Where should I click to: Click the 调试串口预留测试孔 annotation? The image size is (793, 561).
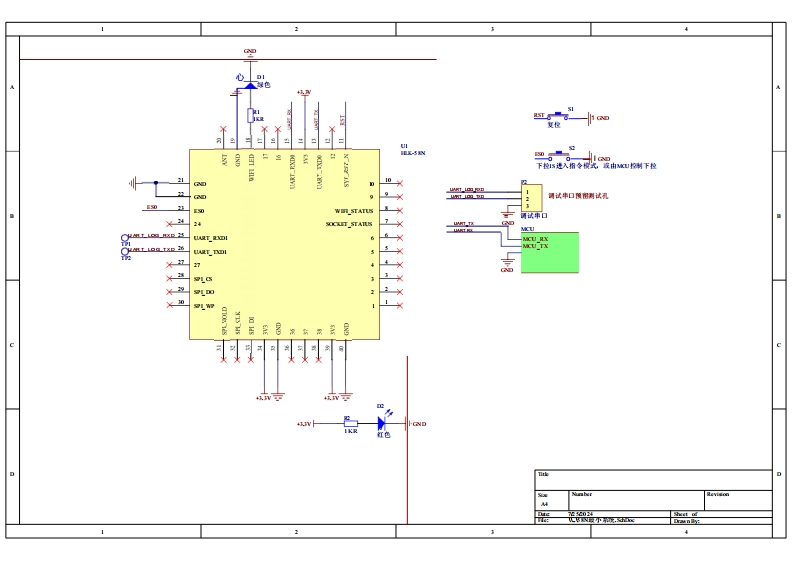[578, 196]
